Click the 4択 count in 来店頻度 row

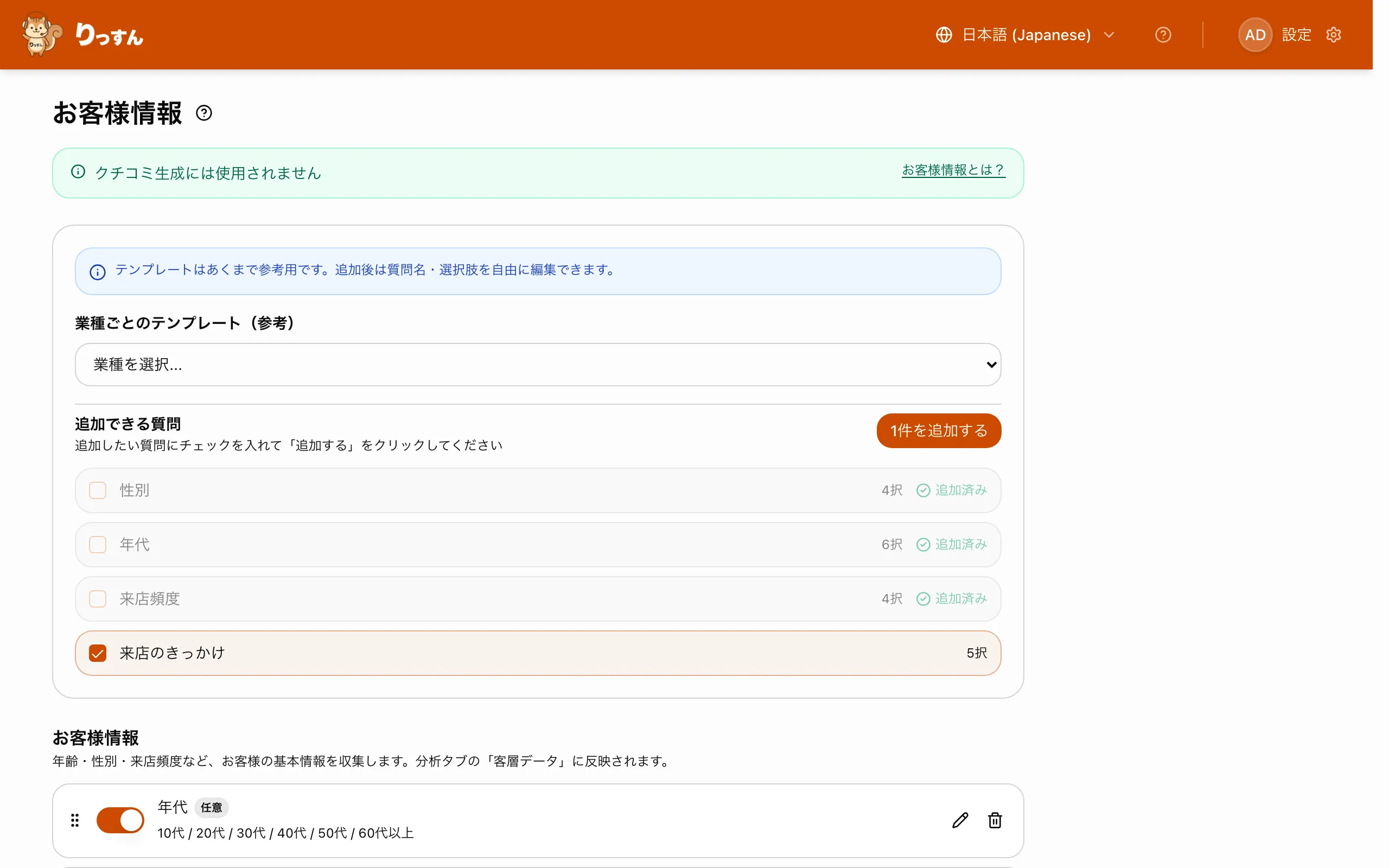tap(891, 599)
